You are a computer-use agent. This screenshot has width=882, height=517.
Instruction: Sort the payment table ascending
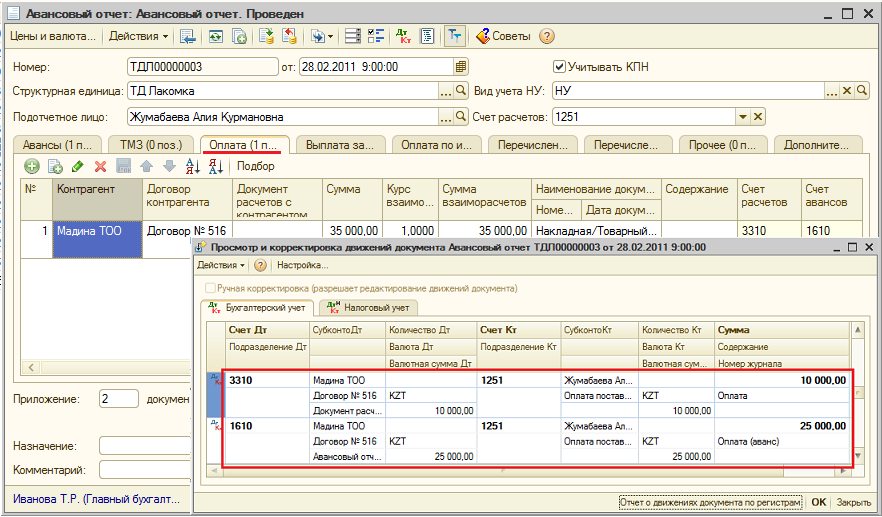click(194, 166)
